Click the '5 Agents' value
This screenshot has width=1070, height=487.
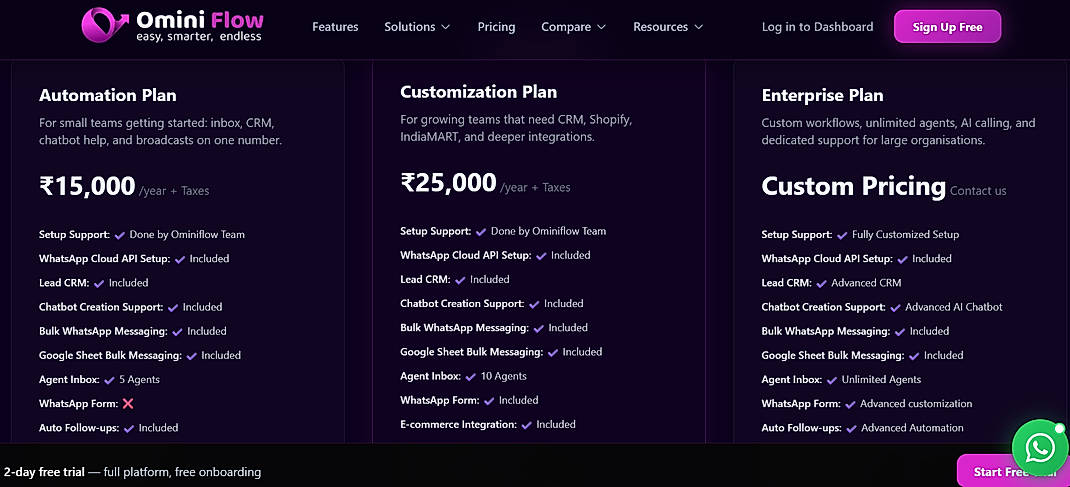coord(139,380)
